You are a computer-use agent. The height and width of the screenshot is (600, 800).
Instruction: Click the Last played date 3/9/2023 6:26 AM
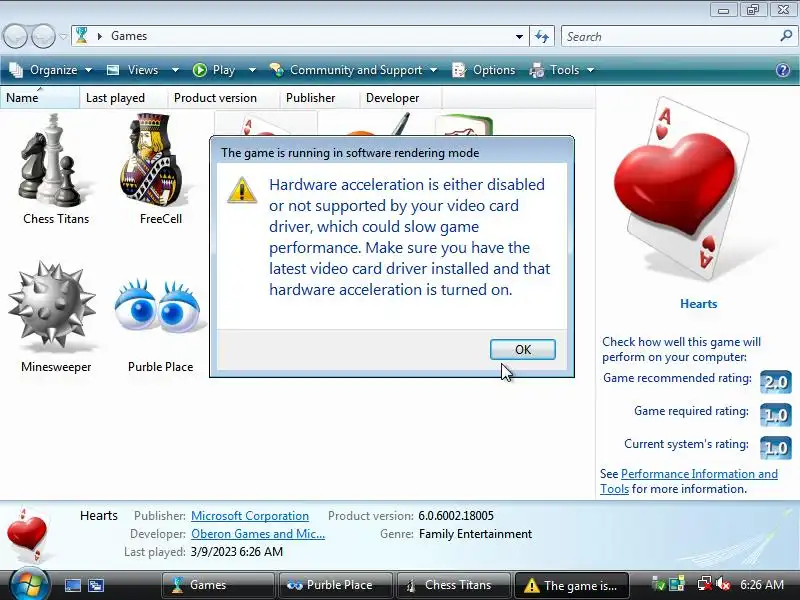click(236, 552)
